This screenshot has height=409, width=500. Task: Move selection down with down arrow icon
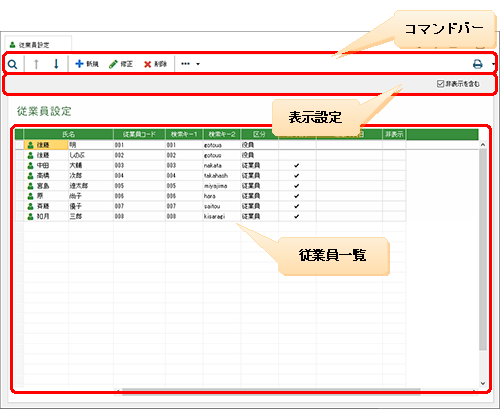56,64
